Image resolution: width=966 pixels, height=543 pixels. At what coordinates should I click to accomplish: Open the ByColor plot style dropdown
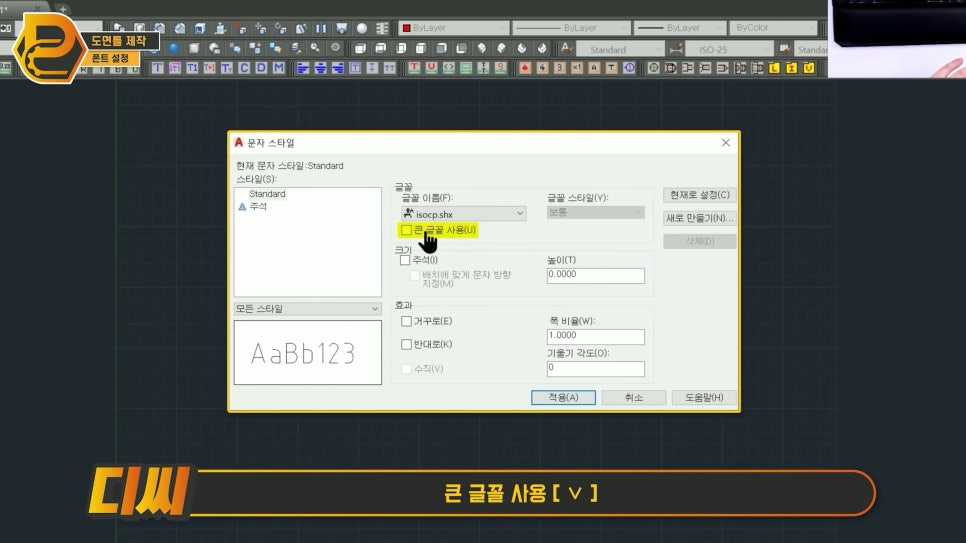tap(773, 28)
